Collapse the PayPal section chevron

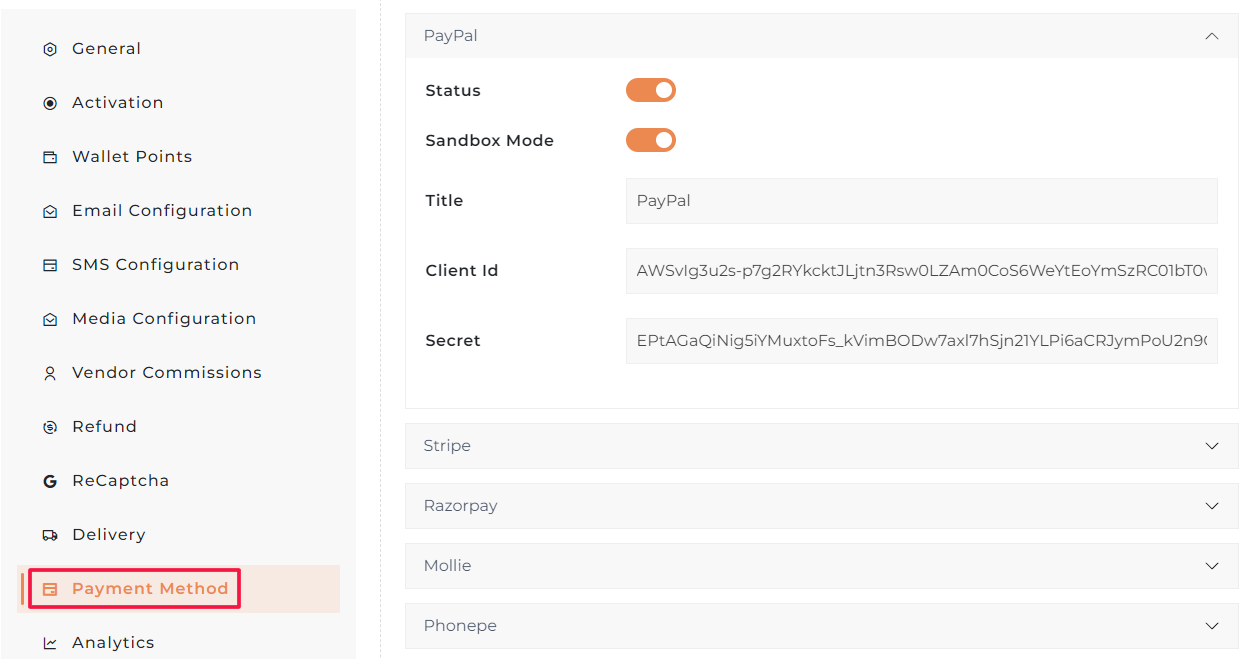[x=1212, y=36]
